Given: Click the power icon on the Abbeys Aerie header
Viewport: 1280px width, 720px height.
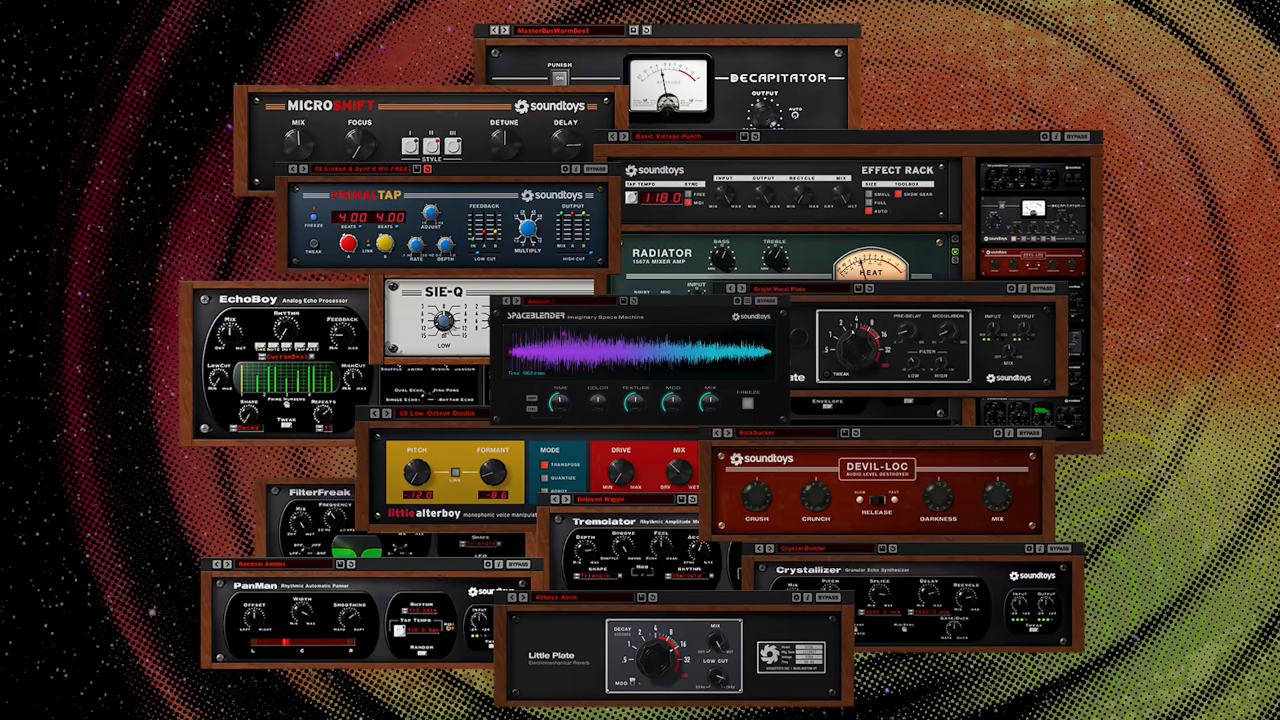Looking at the screenshot, I should click(796, 597).
